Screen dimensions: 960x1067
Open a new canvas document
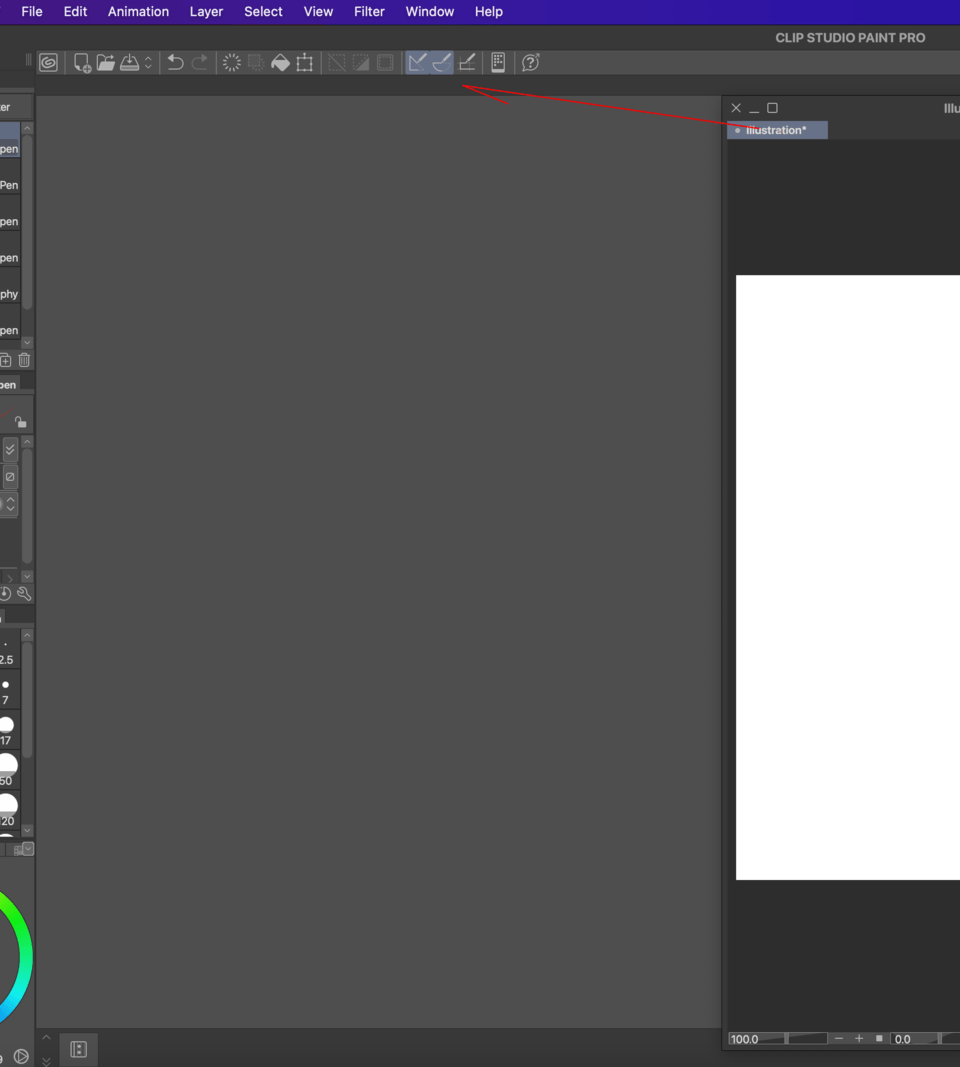coord(80,62)
